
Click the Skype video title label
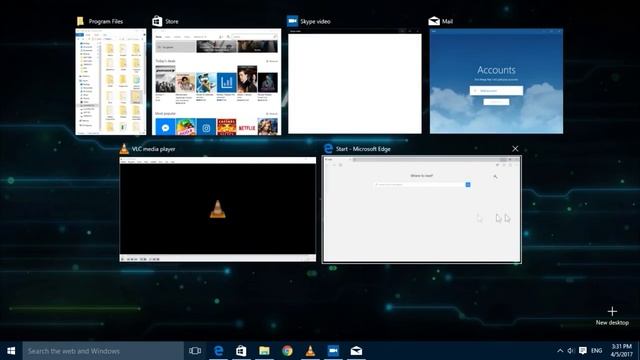point(315,22)
